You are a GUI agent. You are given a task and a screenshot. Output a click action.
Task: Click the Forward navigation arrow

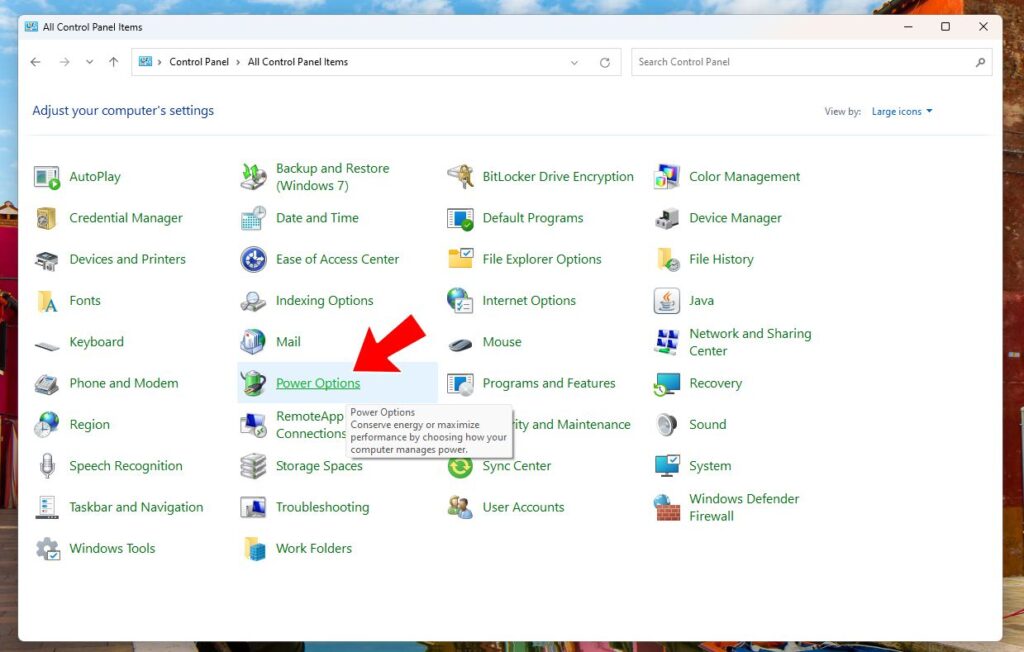coord(64,62)
